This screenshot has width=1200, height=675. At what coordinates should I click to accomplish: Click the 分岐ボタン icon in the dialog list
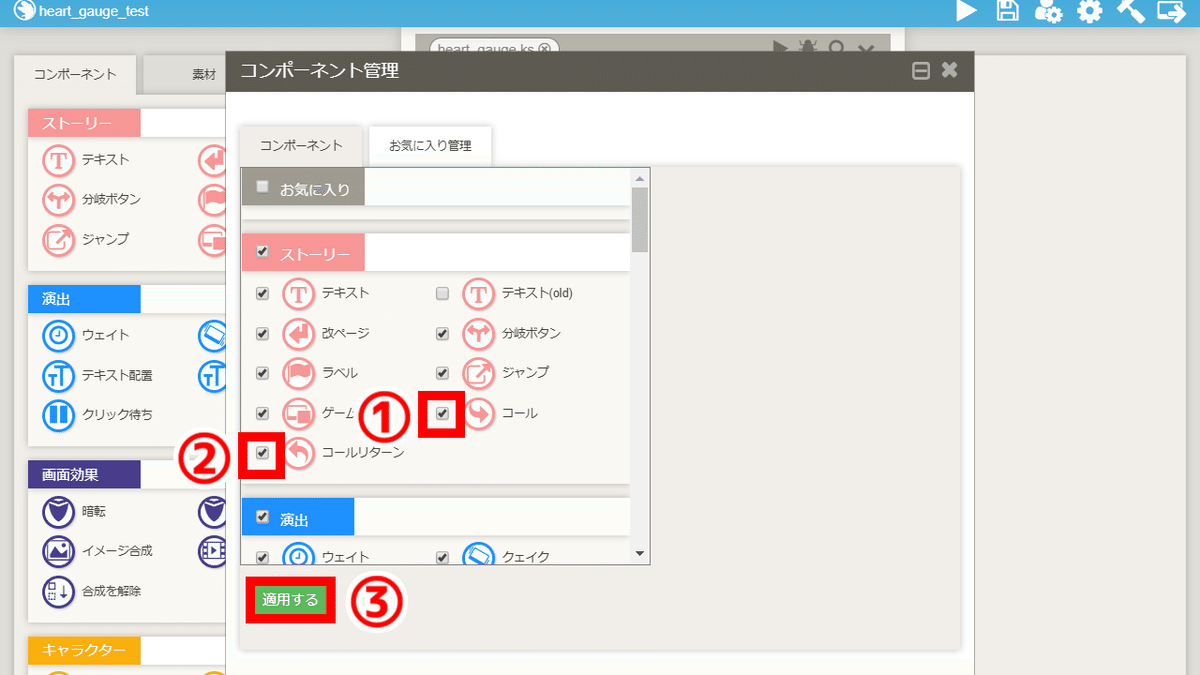tap(478, 334)
